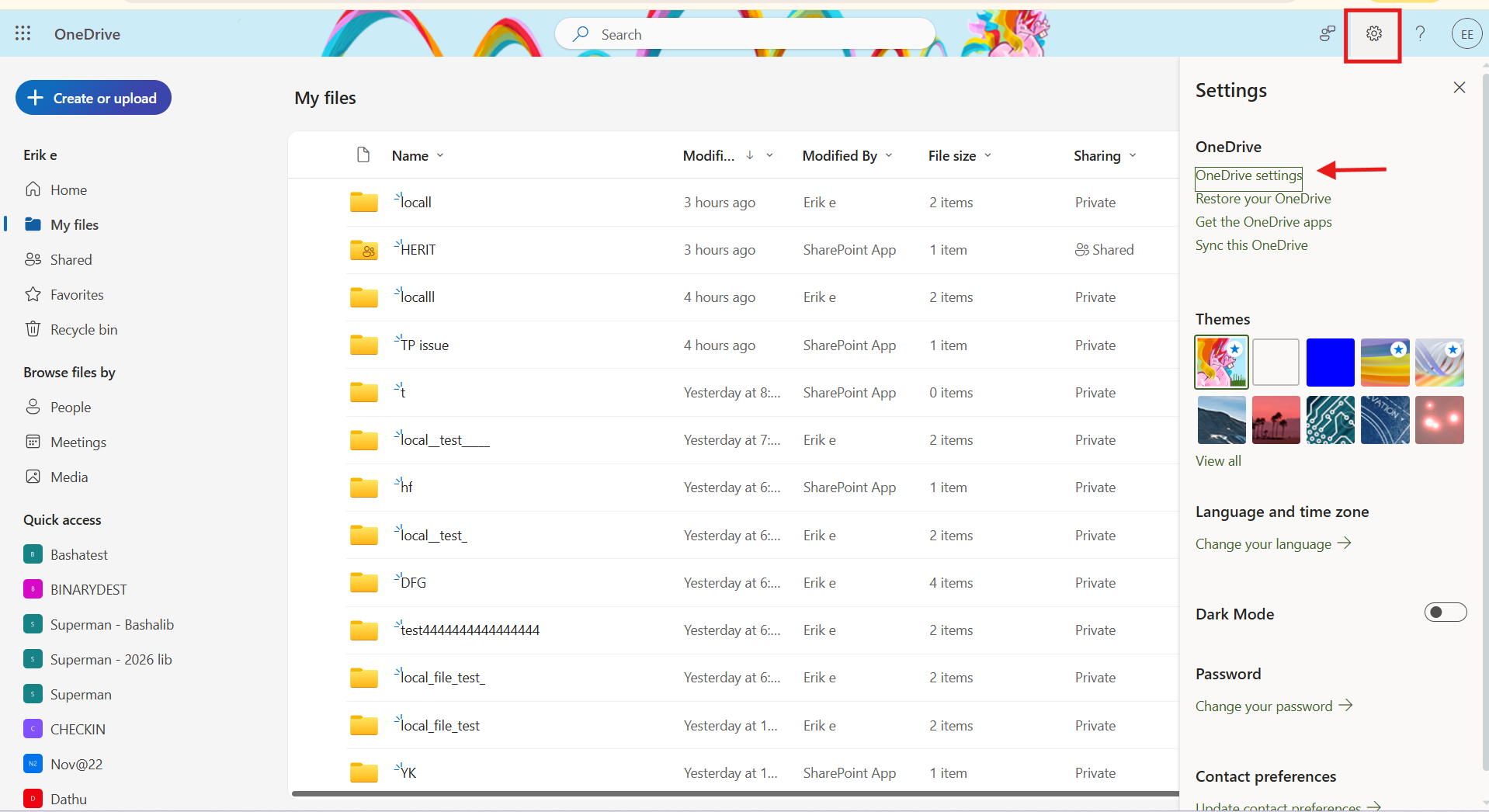Browse files by Meetings
This screenshot has height=812, width=1489.
[x=78, y=442]
